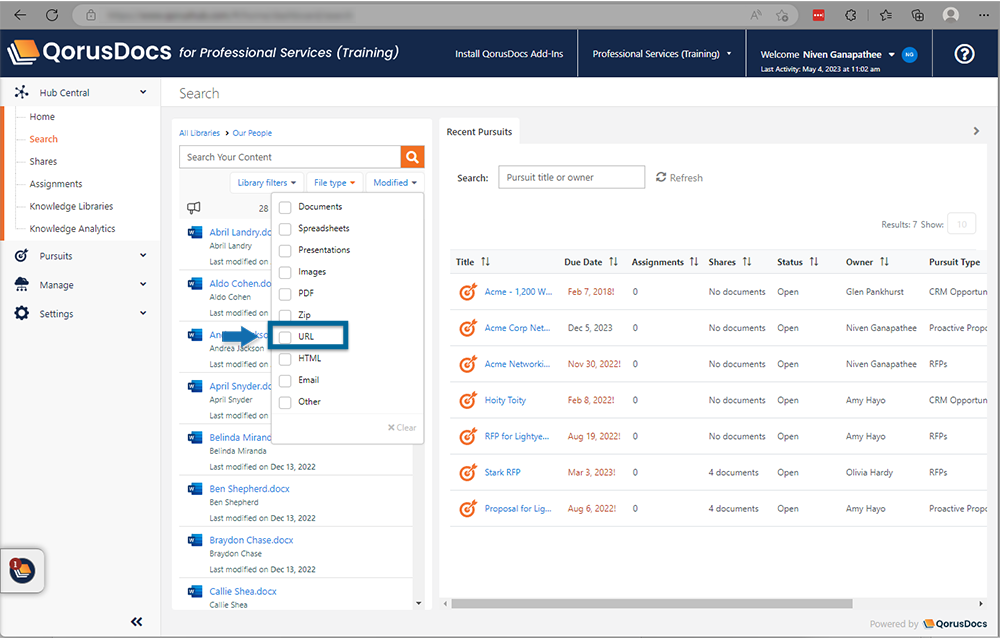Screen dimensions: 1000x638
Task: Collapse sidebar with double chevron icon
Action: [x=136, y=621]
